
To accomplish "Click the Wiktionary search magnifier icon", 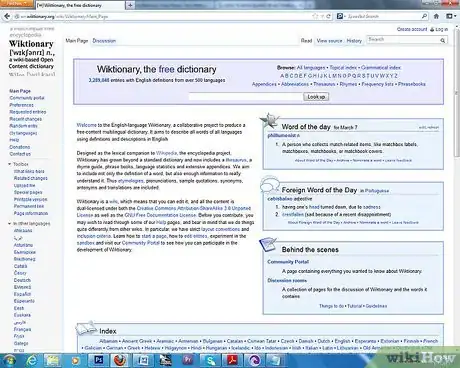I will (x=443, y=40).
